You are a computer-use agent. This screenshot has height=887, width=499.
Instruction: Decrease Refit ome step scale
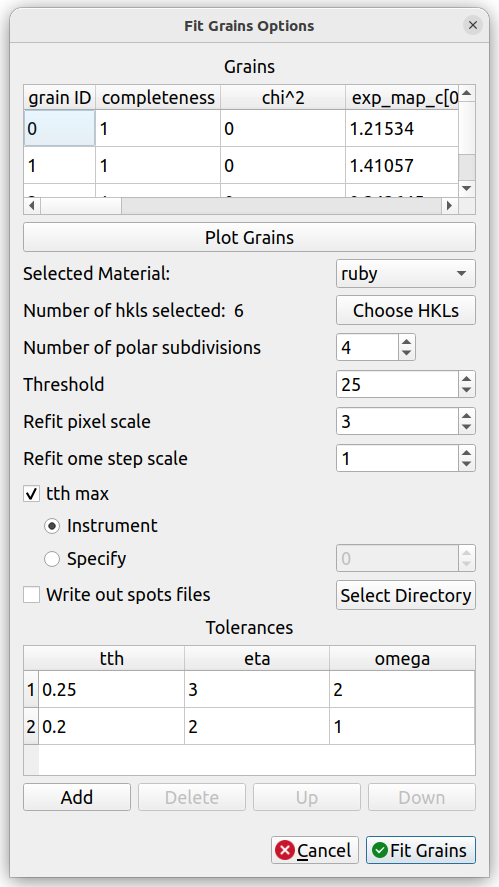point(466,464)
